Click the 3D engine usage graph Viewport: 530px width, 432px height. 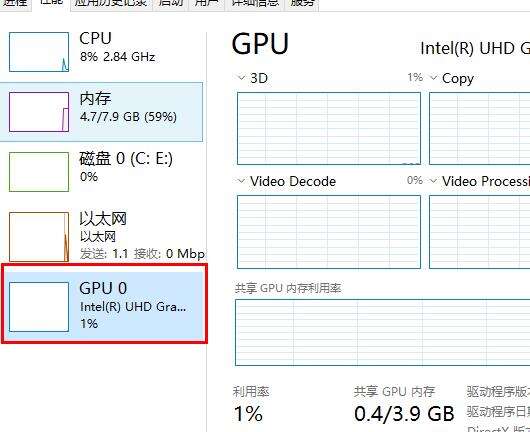tap(329, 128)
